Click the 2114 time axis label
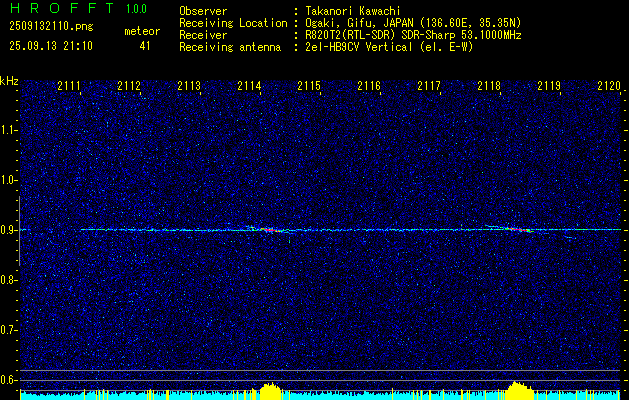Viewport: 629px width, 400px height. point(249,86)
